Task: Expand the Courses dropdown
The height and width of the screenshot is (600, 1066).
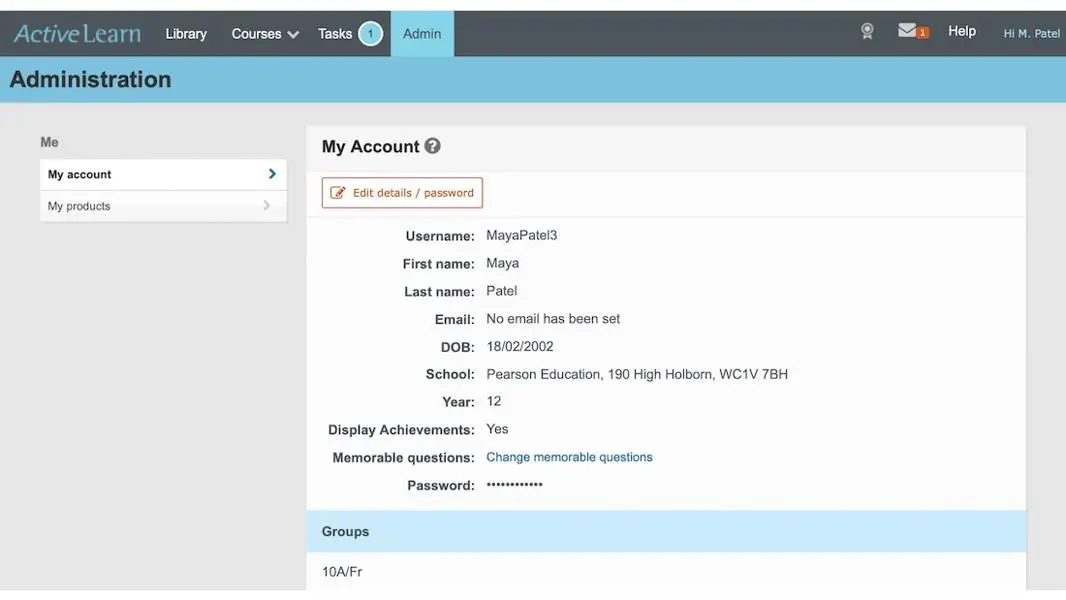Action: [263, 33]
